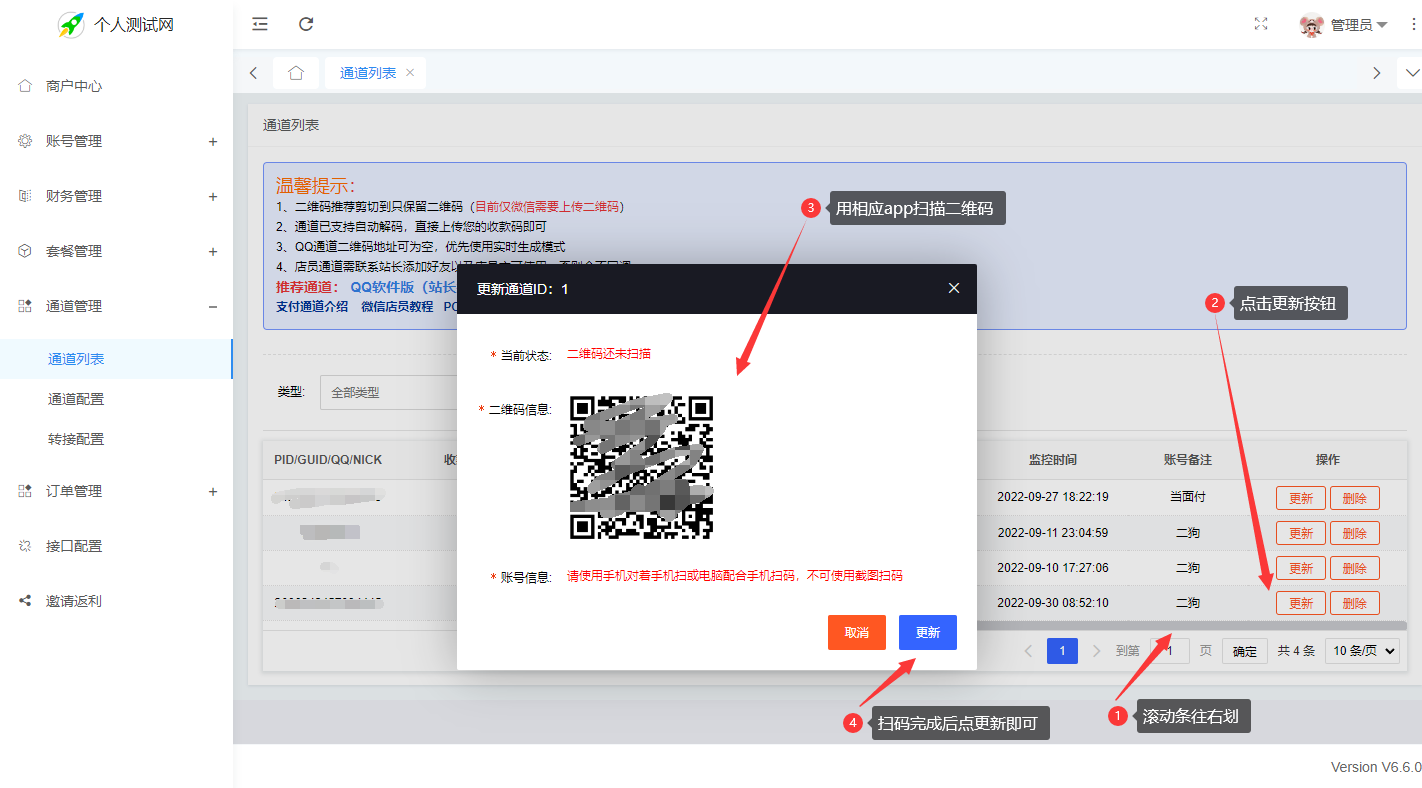The image size is (1422, 788).
Task: Go to the home tab icon
Action: click(x=296, y=73)
